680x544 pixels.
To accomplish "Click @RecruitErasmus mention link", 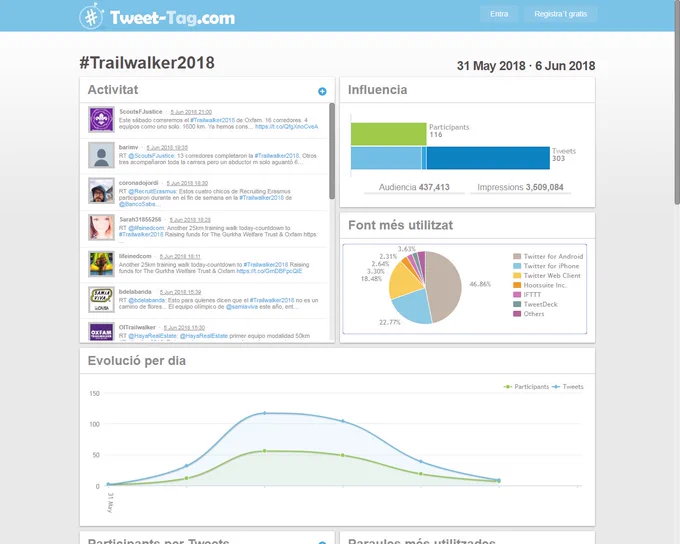I will pos(152,191).
